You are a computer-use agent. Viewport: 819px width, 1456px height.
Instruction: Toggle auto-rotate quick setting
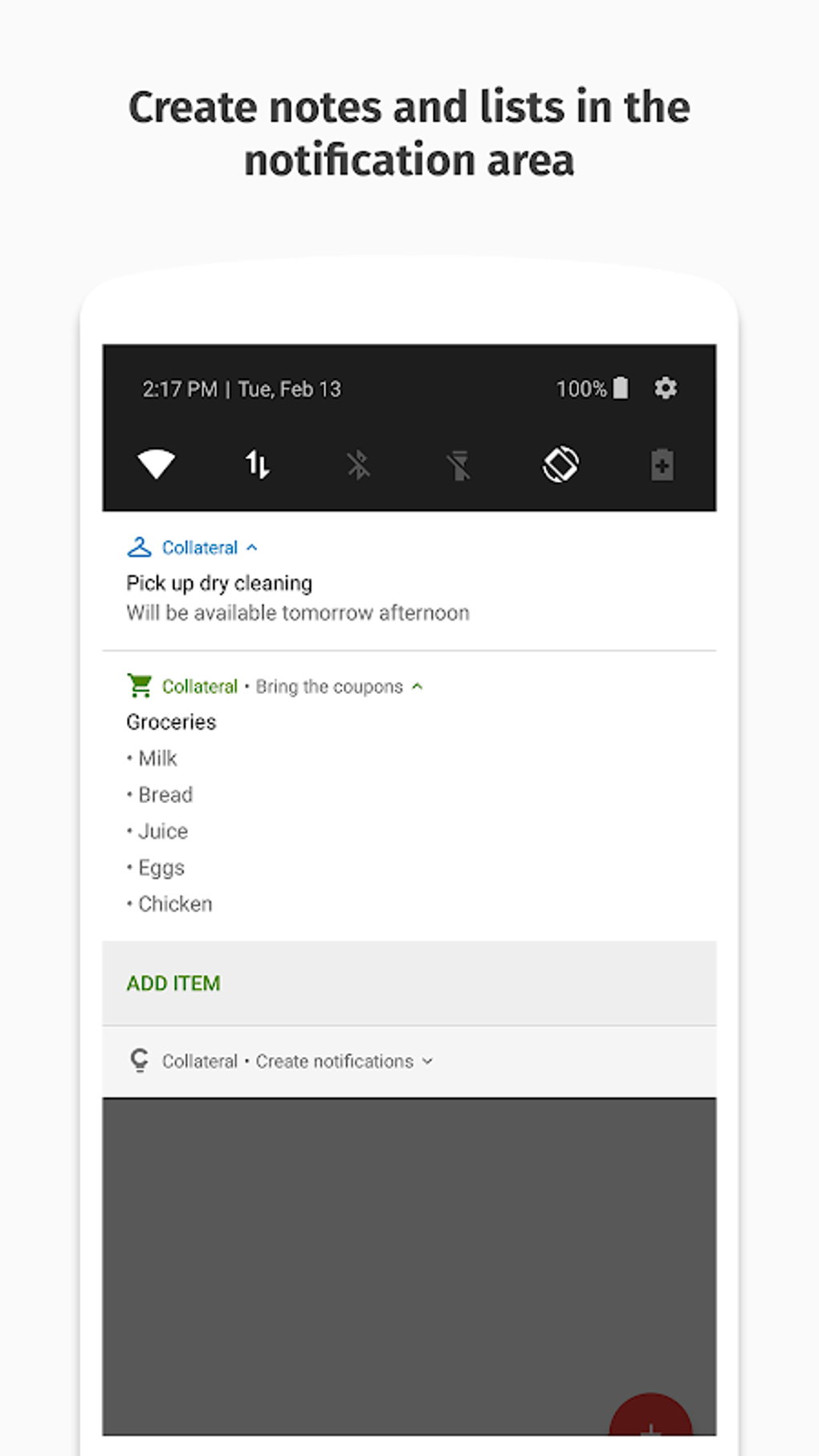point(560,464)
